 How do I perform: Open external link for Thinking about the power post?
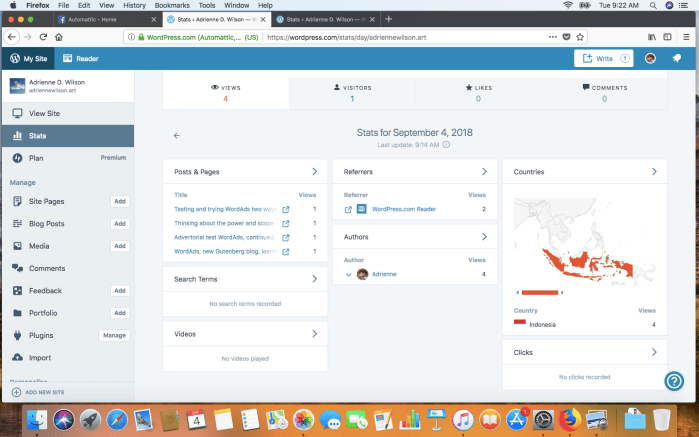click(286, 223)
